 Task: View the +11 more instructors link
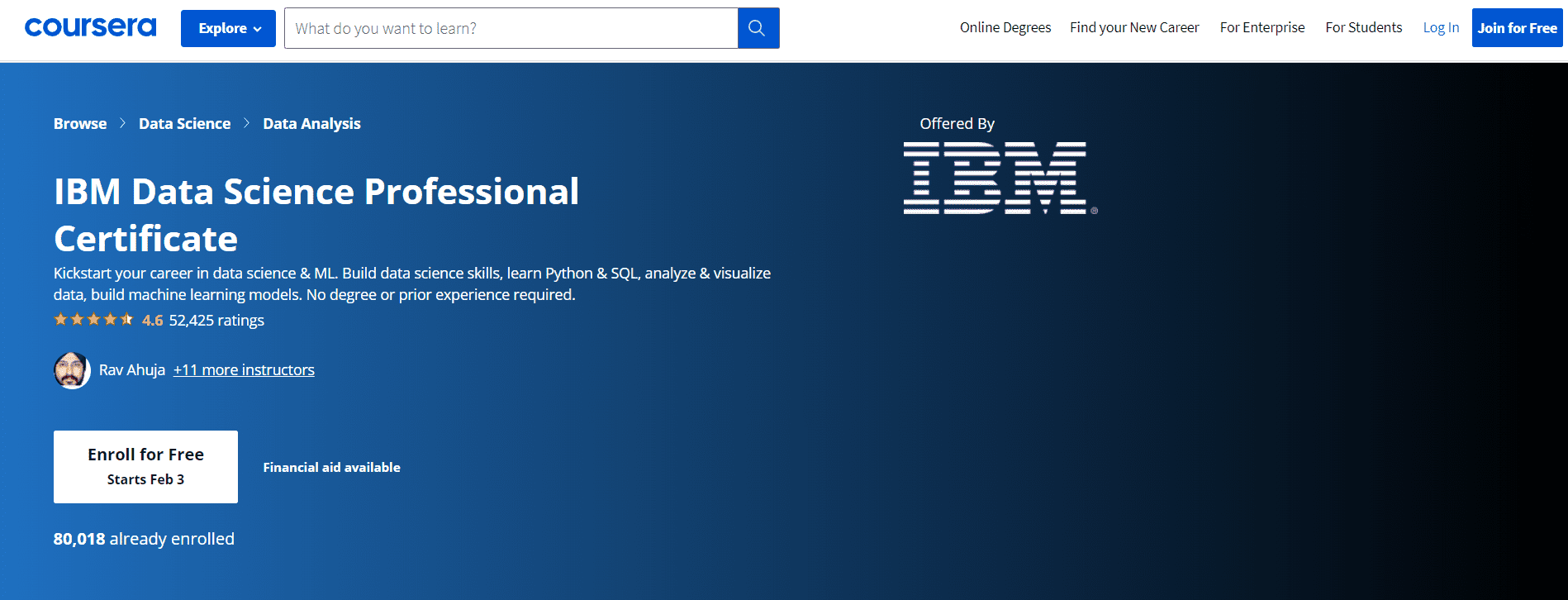244,370
